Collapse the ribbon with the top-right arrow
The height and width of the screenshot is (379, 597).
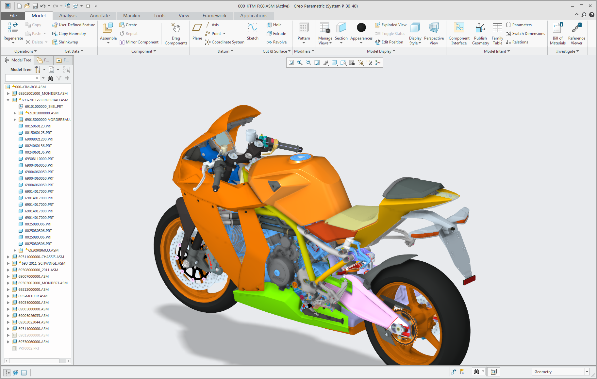(x=576, y=15)
